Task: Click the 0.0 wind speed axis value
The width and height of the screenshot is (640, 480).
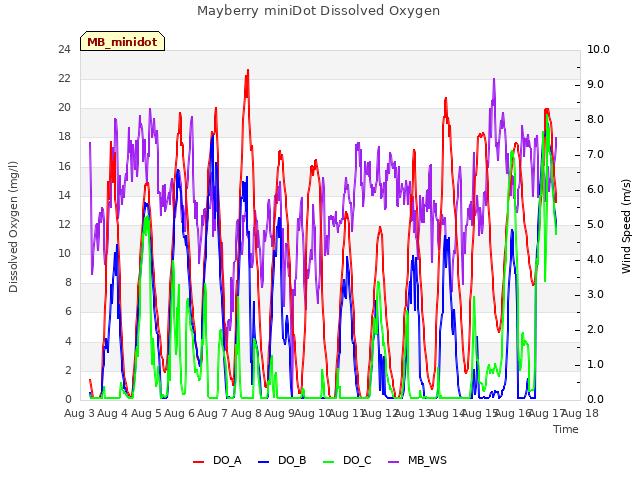Action: 595,399
